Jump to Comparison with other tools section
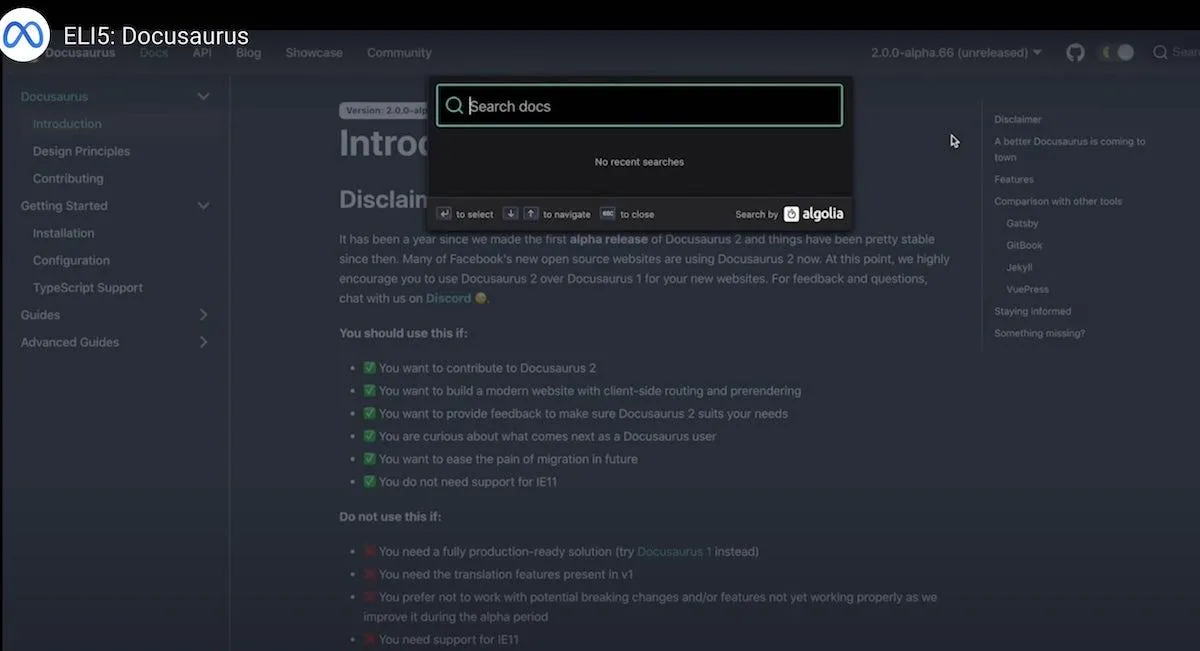This screenshot has width=1200, height=651. pyautogui.click(x=1058, y=202)
